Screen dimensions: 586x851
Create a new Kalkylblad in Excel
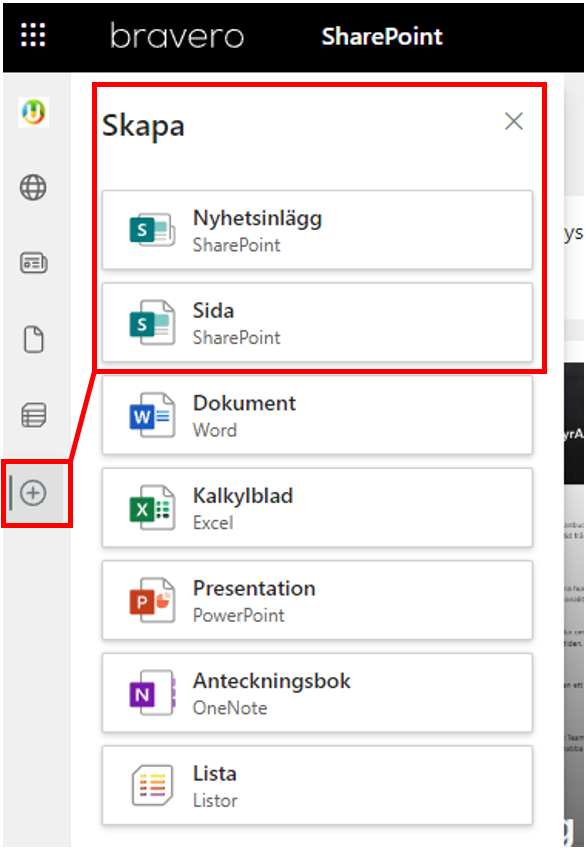coord(317,508)
